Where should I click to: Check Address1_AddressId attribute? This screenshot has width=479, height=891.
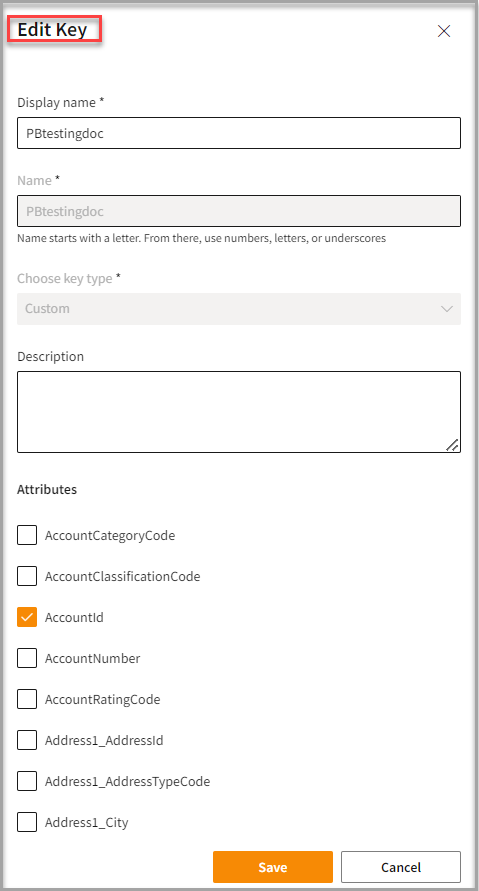tap(27, 740)
